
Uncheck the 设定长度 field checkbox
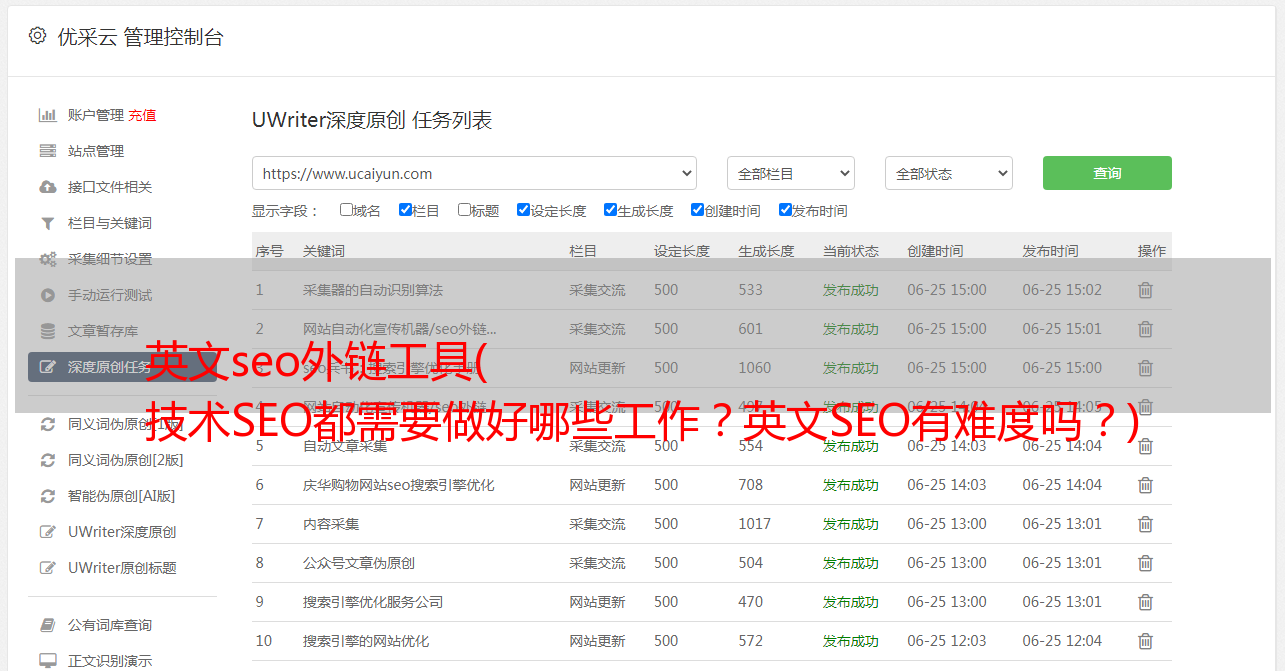pyautogui.click(x=523, y=210)
